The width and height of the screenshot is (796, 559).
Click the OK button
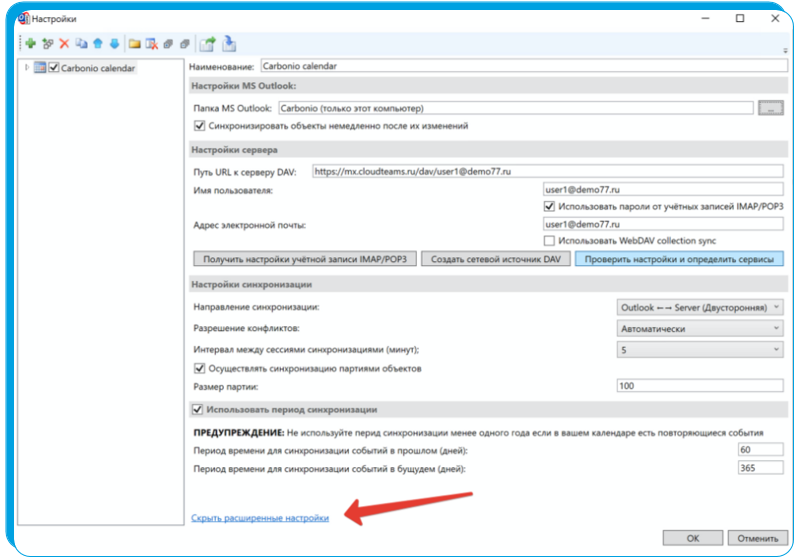click(x=693, y=538)
